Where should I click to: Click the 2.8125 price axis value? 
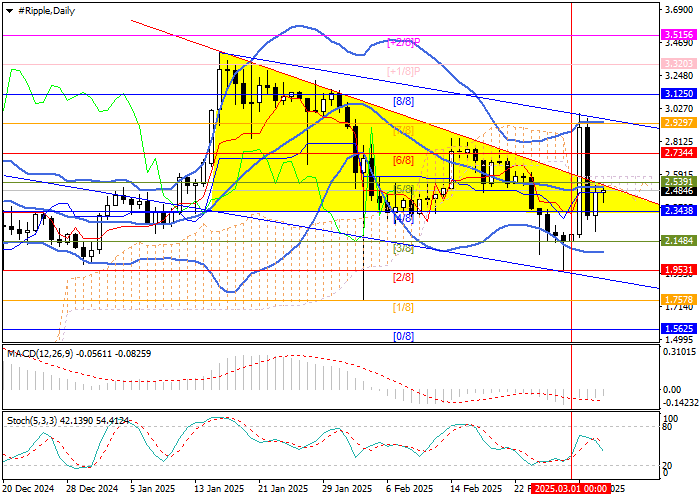(679, 142)
